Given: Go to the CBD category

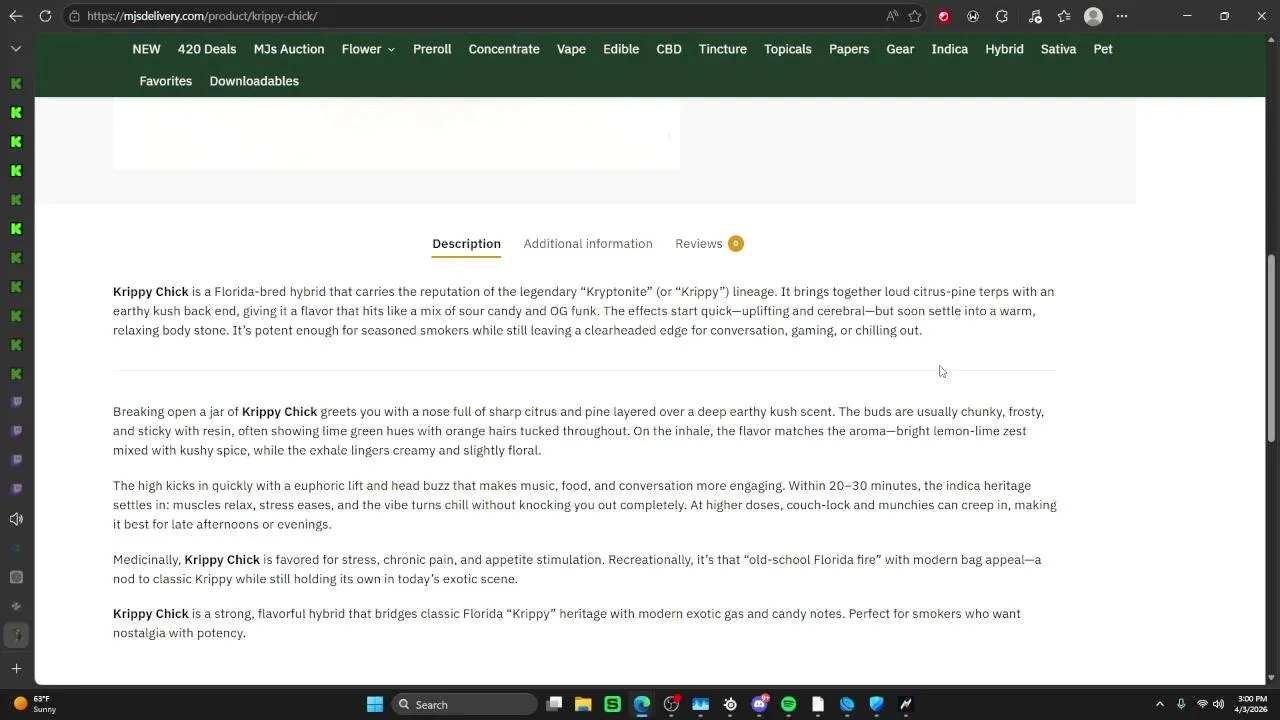Looking at the screenshot, I should coord(669,49).
